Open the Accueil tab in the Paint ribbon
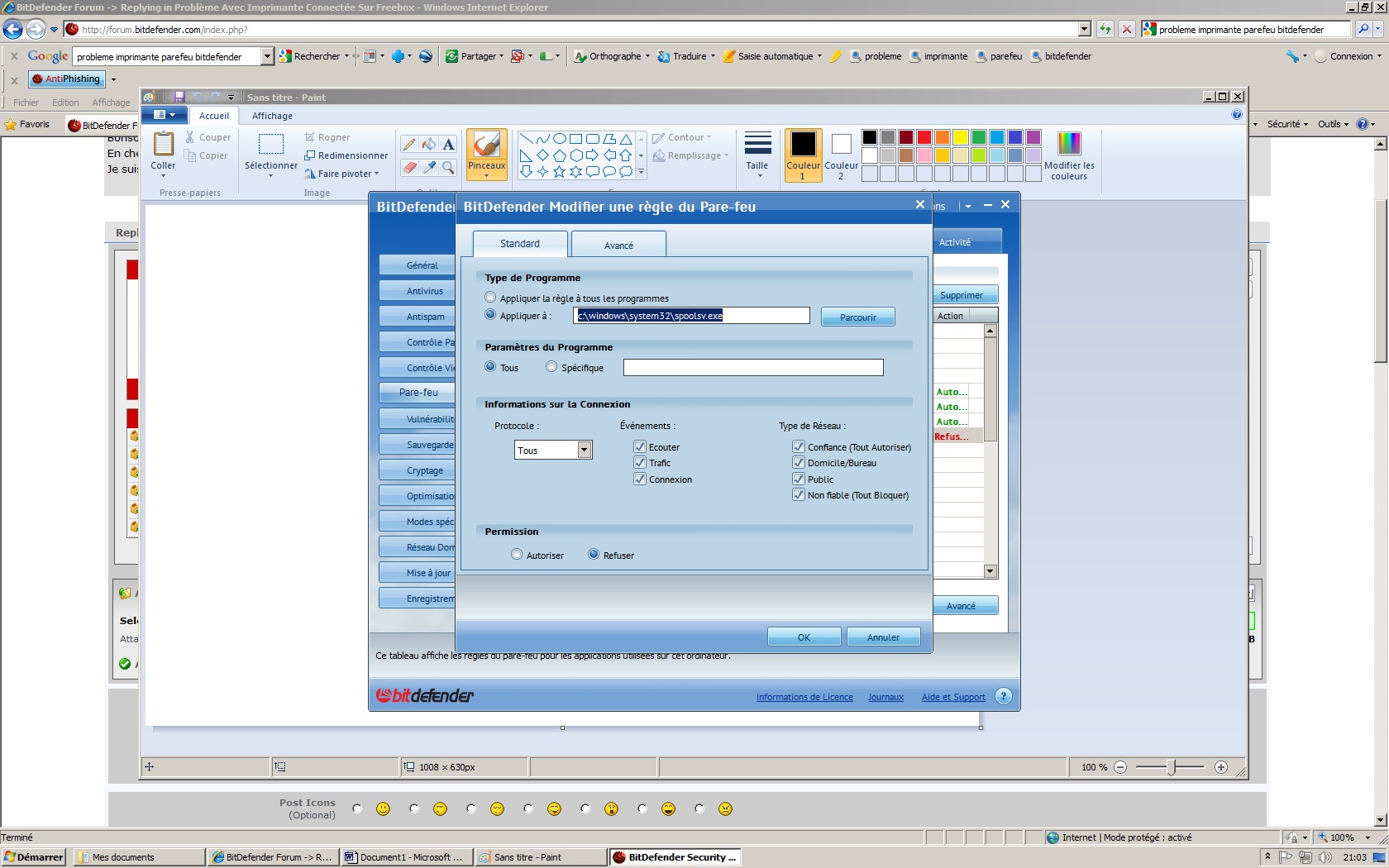1389x868 pixels. click(x=214, y=116)
